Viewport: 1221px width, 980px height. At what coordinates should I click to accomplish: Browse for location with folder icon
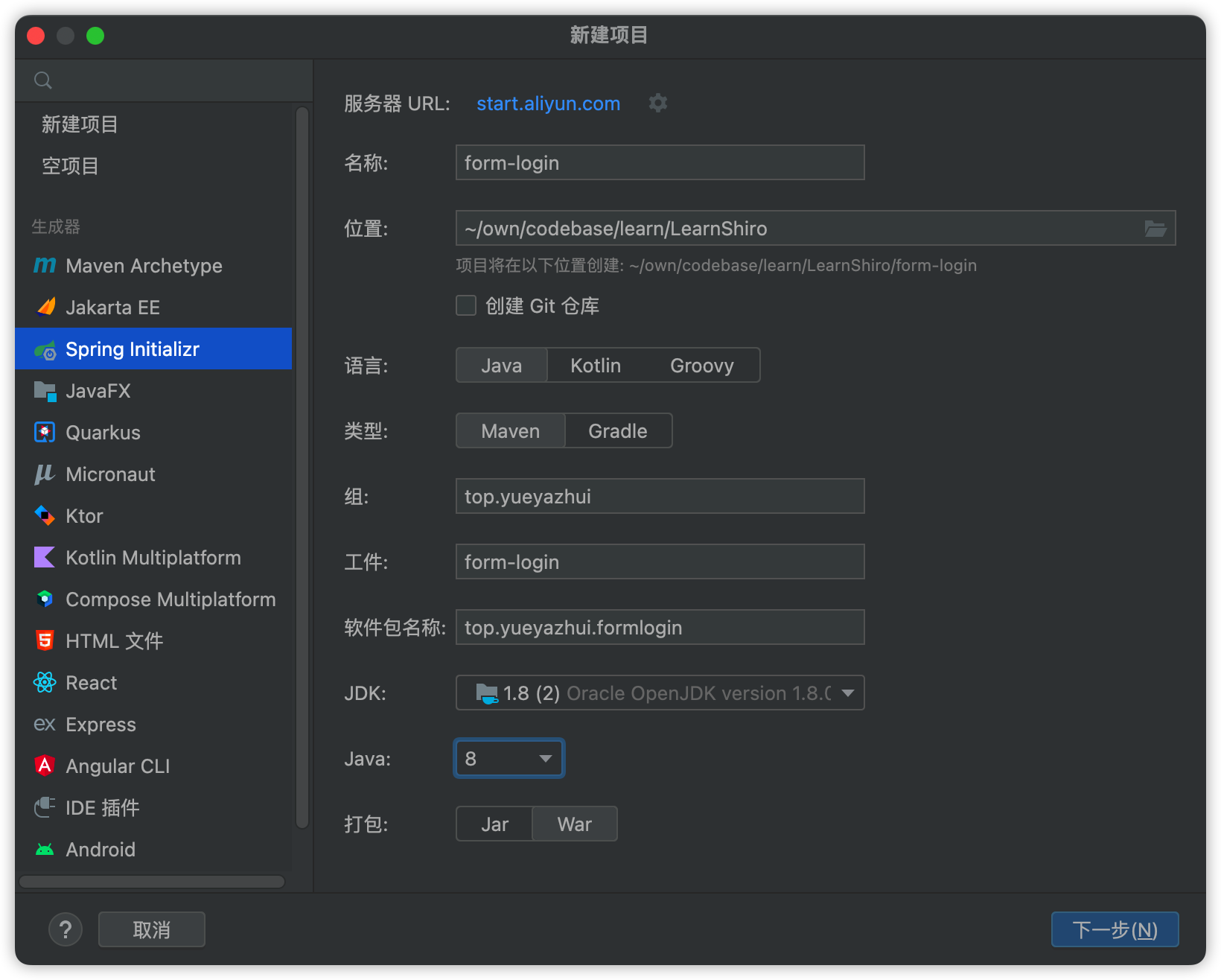point(1155,229)
